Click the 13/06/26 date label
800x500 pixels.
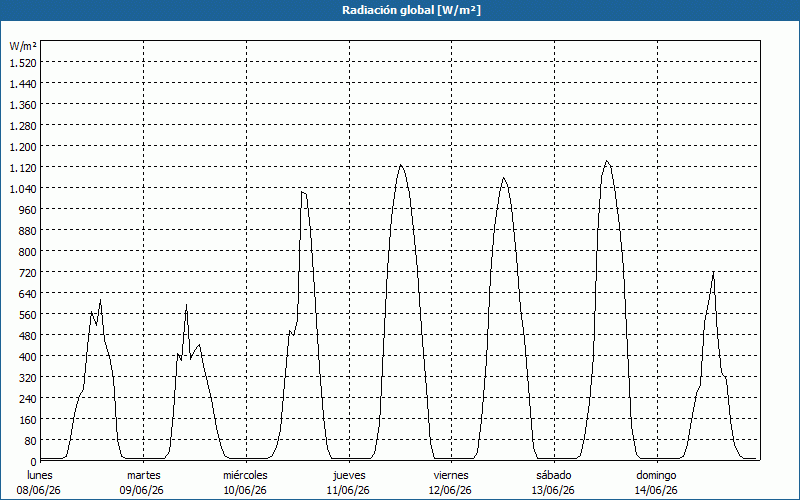(553, 490)
